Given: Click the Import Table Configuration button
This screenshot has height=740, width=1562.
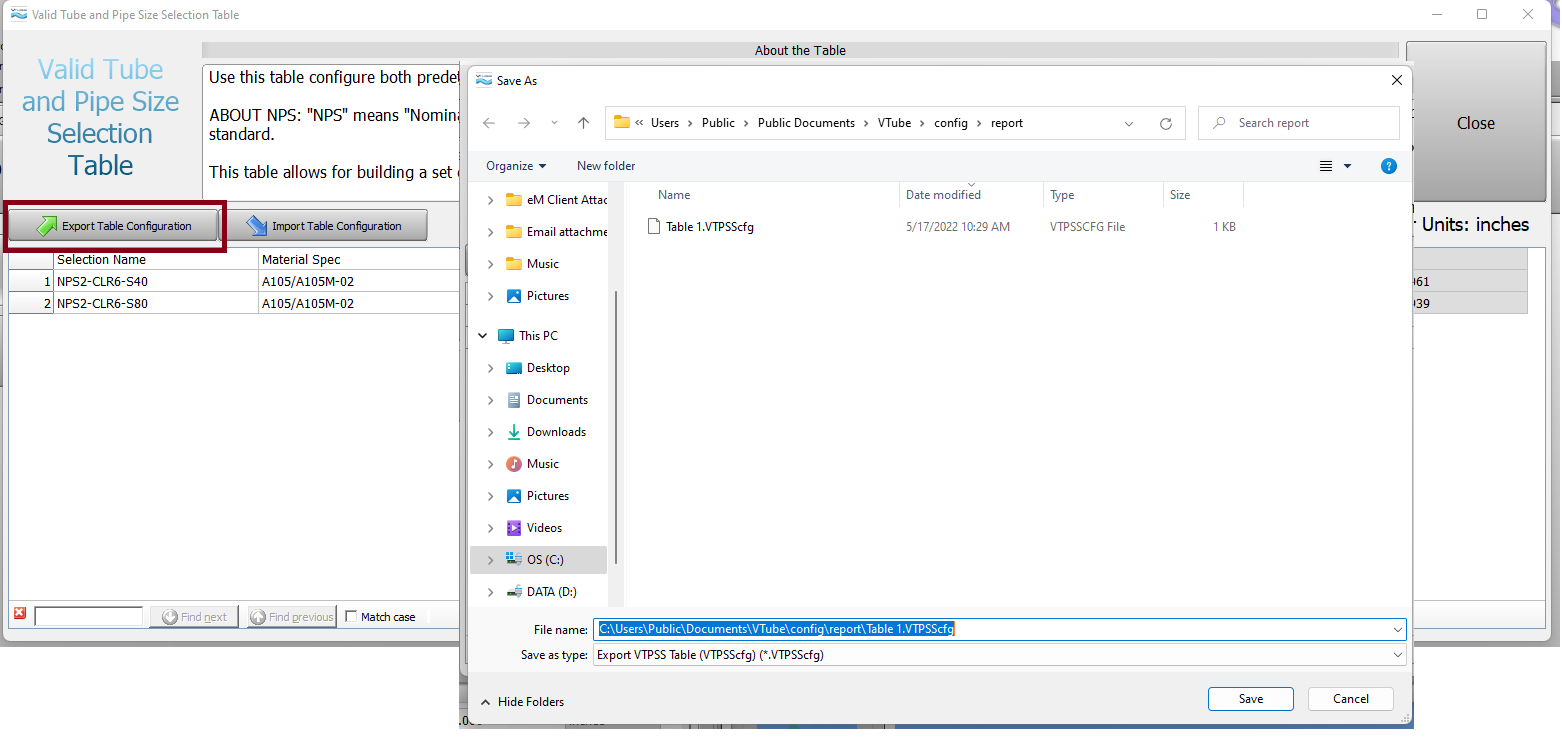Looking at the screenshot, I should [324, 226].
